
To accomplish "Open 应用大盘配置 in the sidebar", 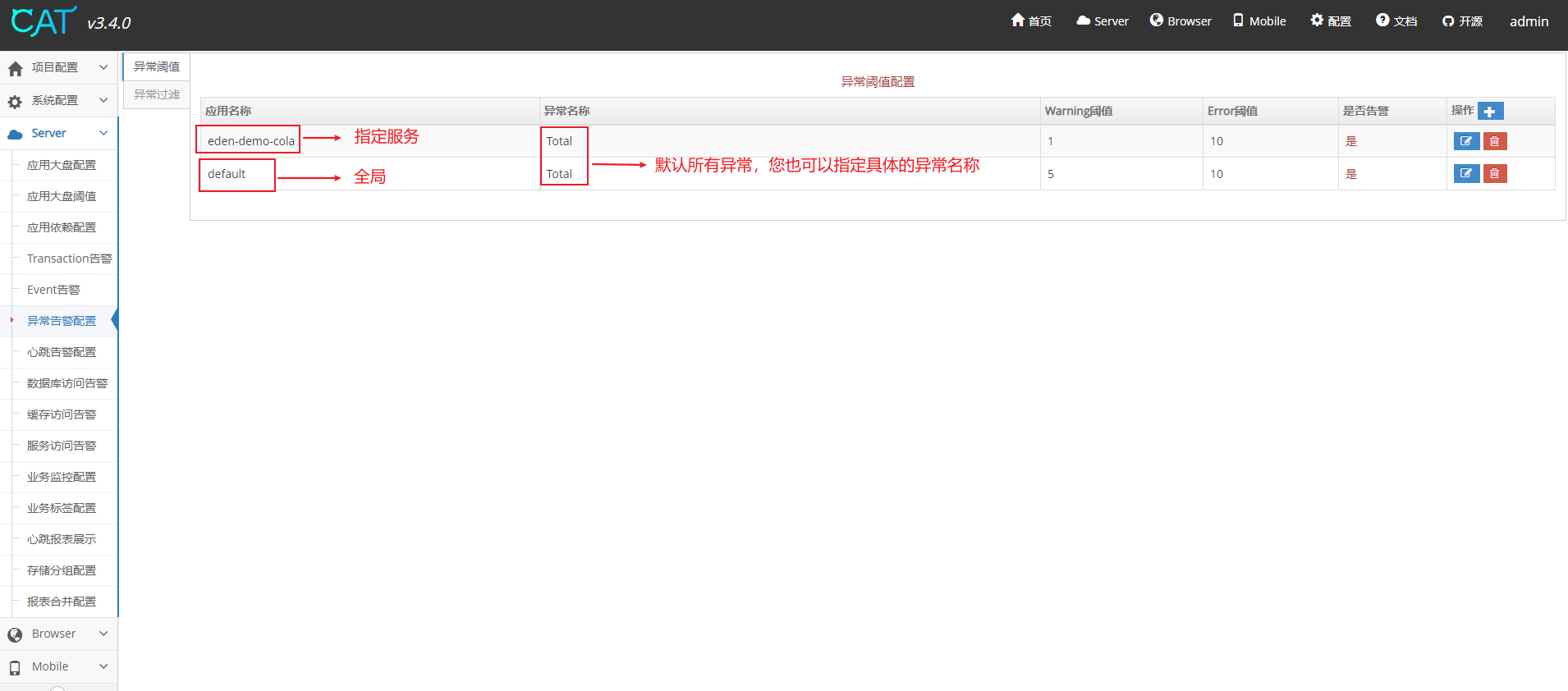I will (x=62, y=165).
